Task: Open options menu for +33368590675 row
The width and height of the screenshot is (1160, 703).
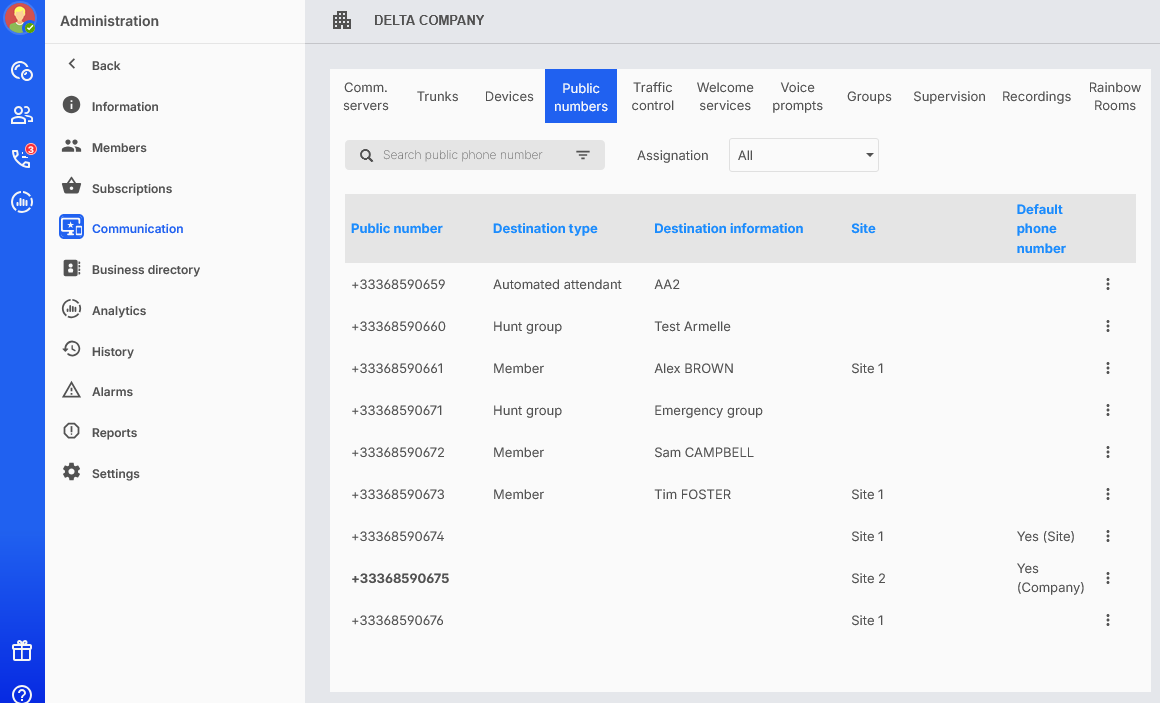Action: pos(1107,579)
